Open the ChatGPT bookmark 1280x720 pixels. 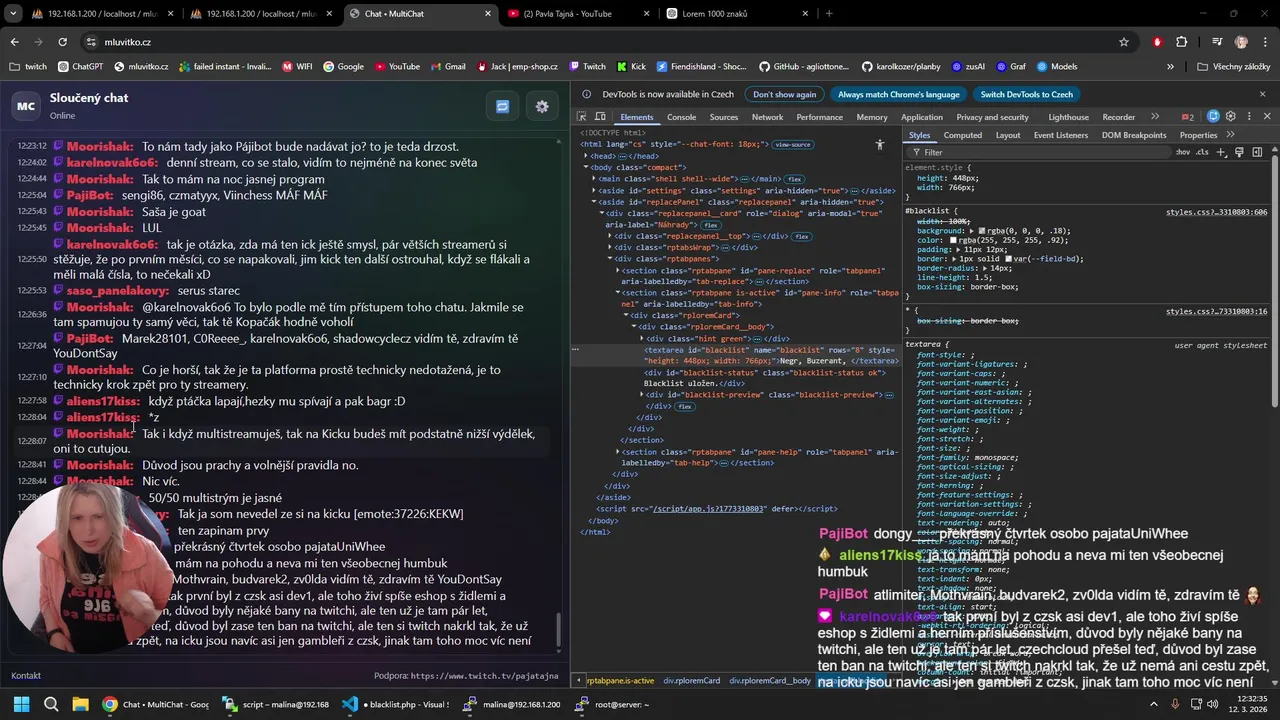point(80,66)
